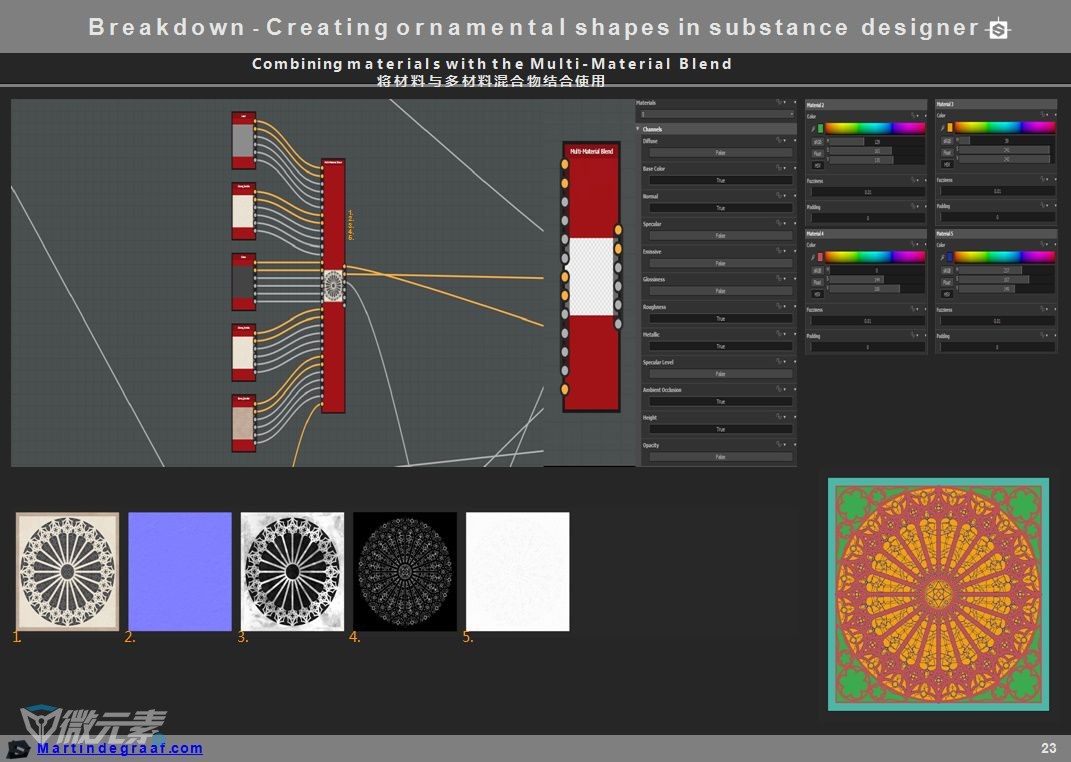The height and width of the screenshot is (762, 1071).
Task: Disable the Base Color channel
Action: (x=721, y=180)
